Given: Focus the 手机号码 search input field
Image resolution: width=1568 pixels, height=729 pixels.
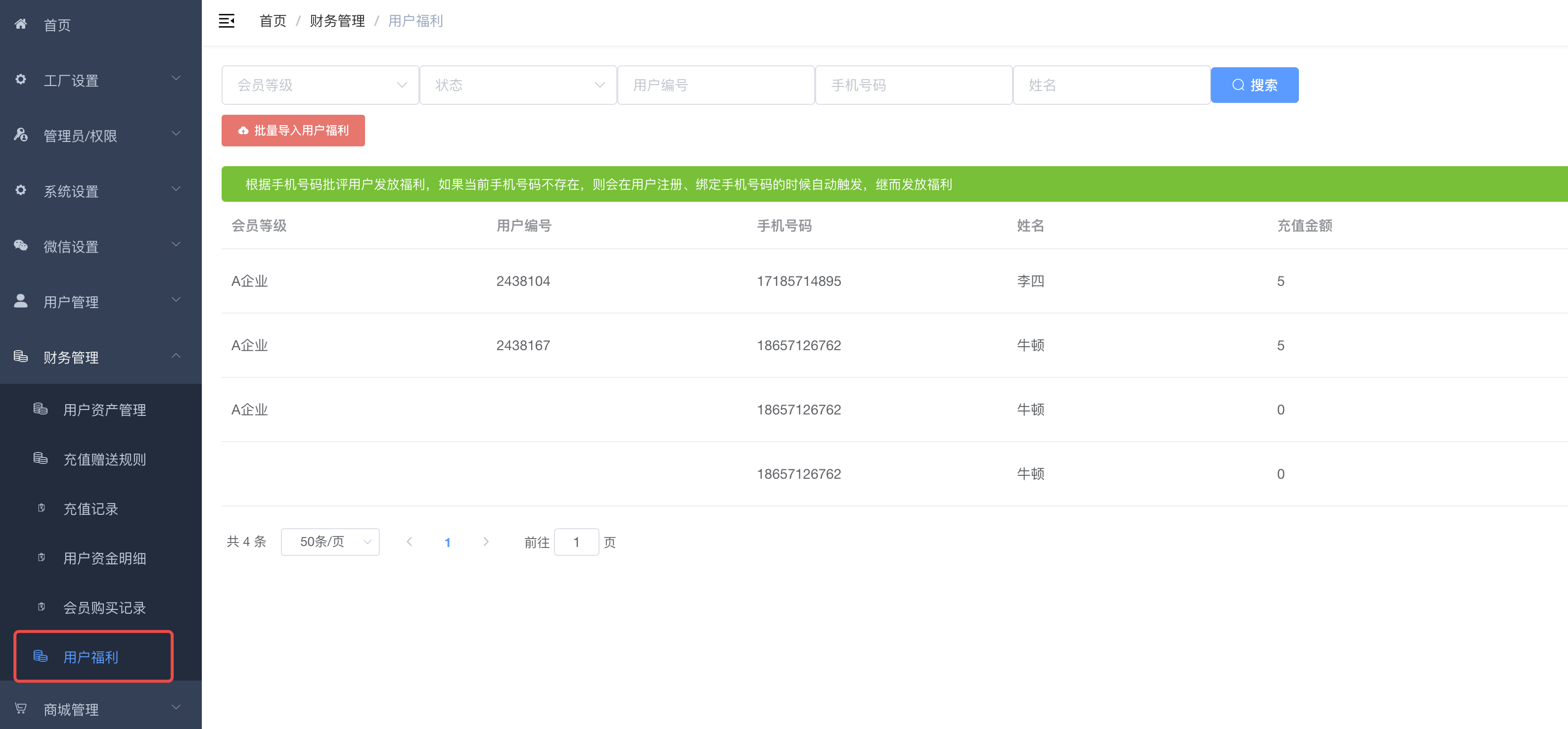Looking at the screenshot, I should (913, 85).
